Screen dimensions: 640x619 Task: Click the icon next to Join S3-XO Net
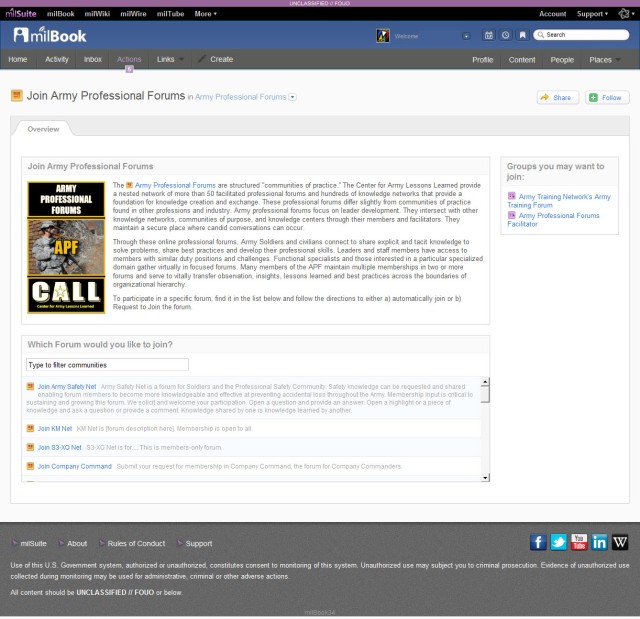pyautogui.click(x=30, y=447)
